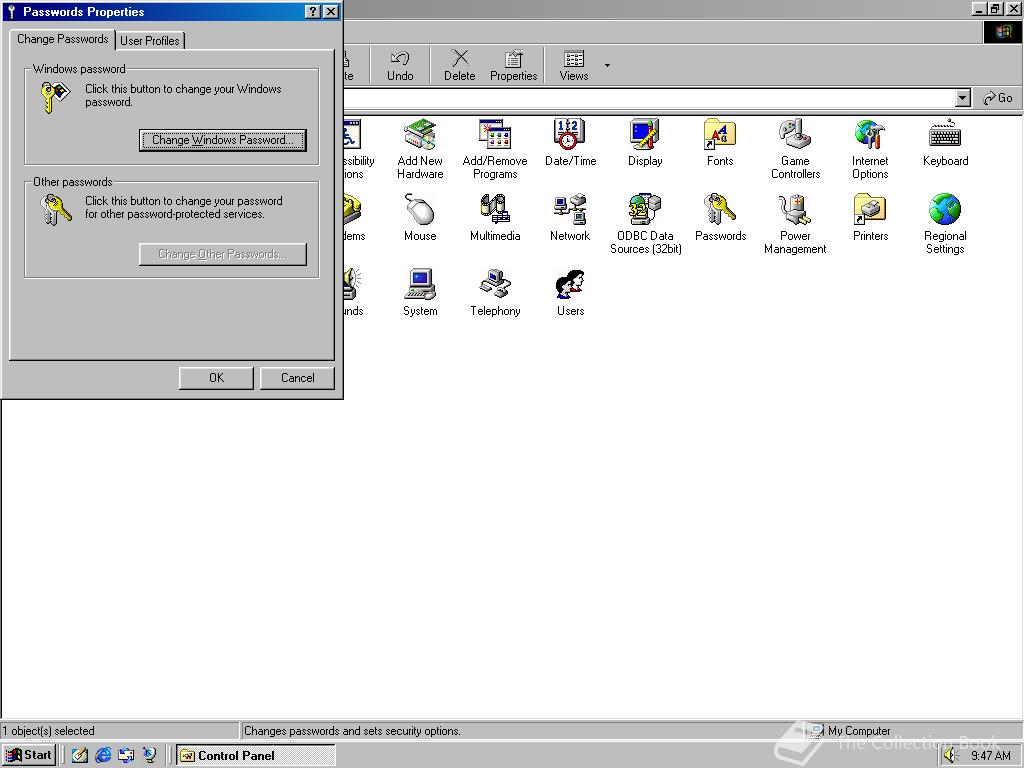
Task: Click the last quick launch icon
Action: 150,755
